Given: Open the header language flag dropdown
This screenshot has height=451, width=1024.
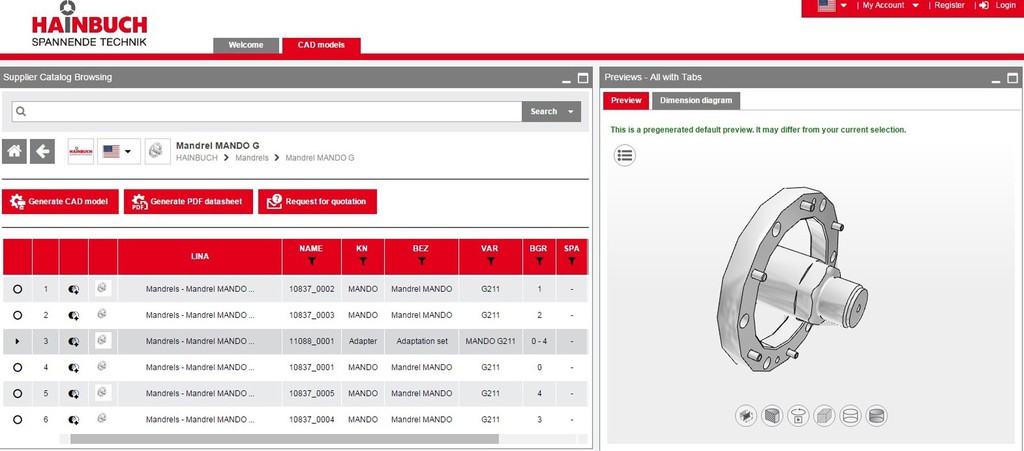Looking at the screenshot, I should pos(833,5).
